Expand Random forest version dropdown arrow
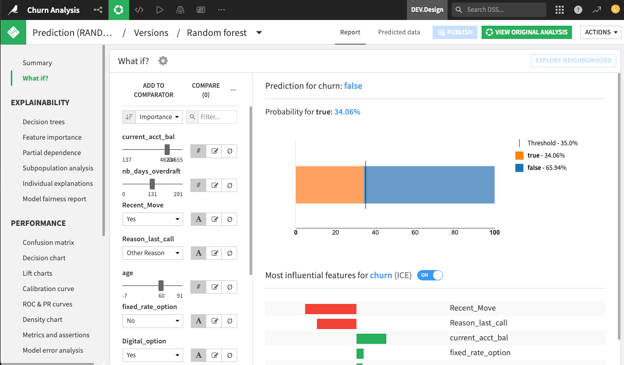The height and width of the screenshot is (365, 624). pos(259,33)
